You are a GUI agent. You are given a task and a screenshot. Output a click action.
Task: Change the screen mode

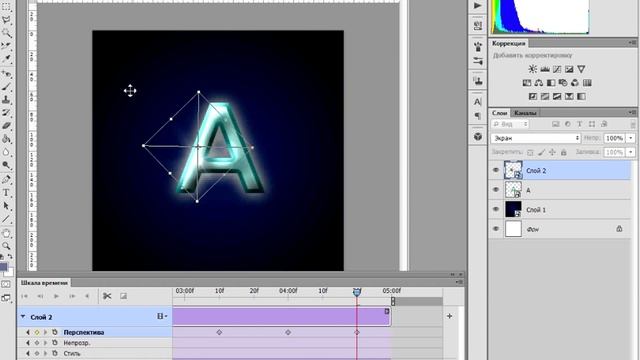click(6, 298)
